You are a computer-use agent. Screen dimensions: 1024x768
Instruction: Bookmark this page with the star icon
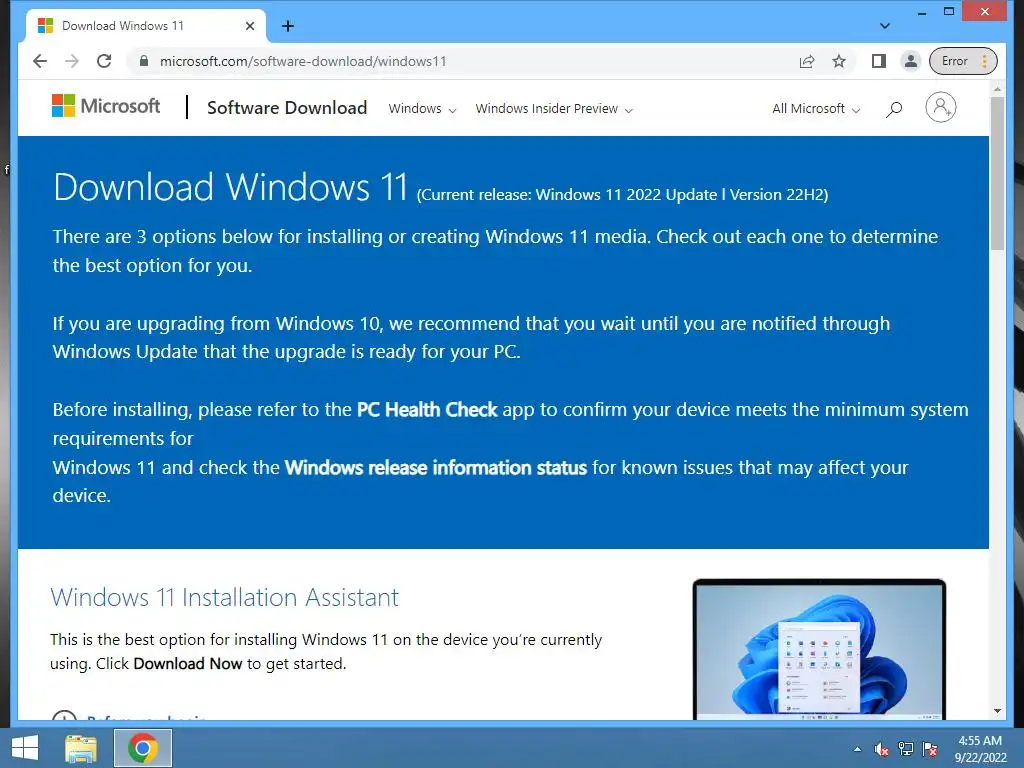click(839, 61)
